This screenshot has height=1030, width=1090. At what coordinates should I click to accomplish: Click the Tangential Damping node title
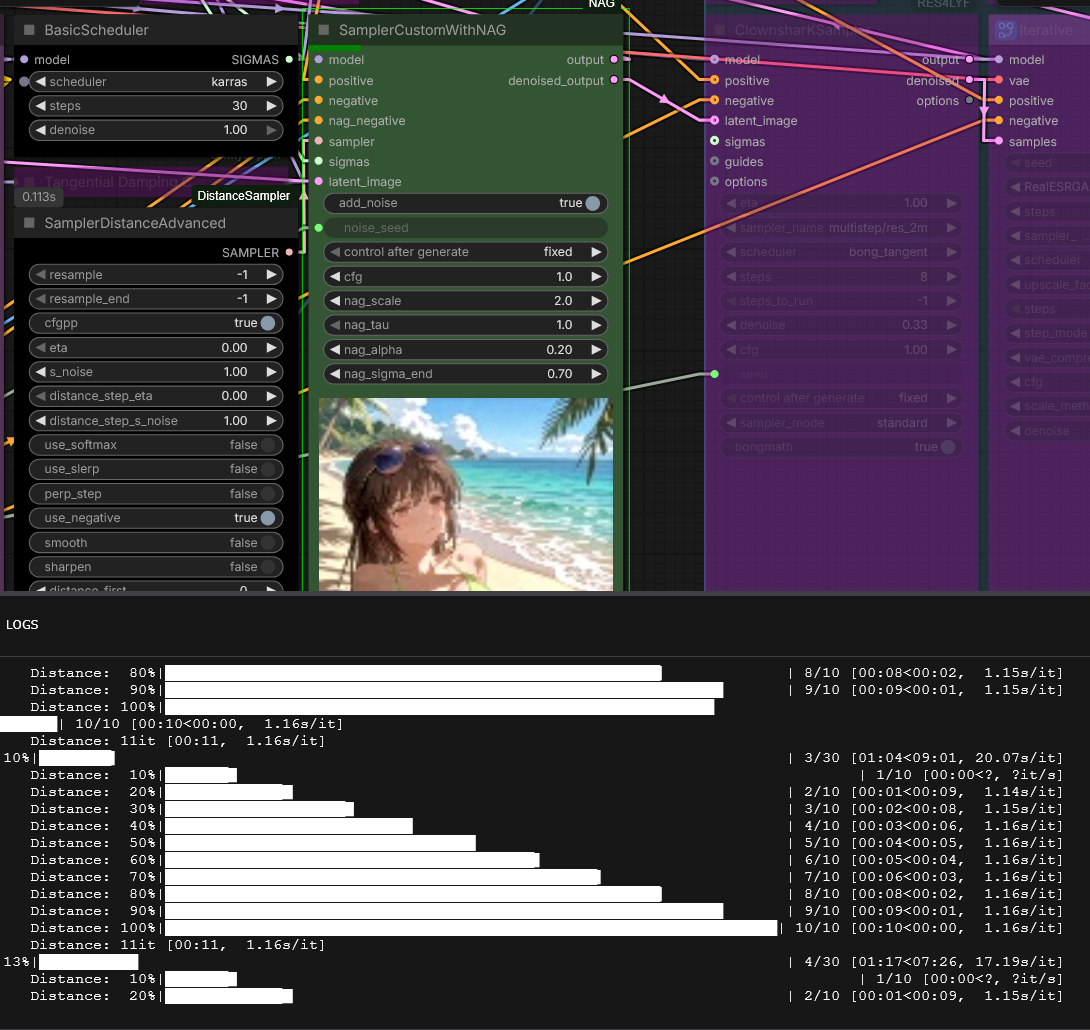point(111,182)
